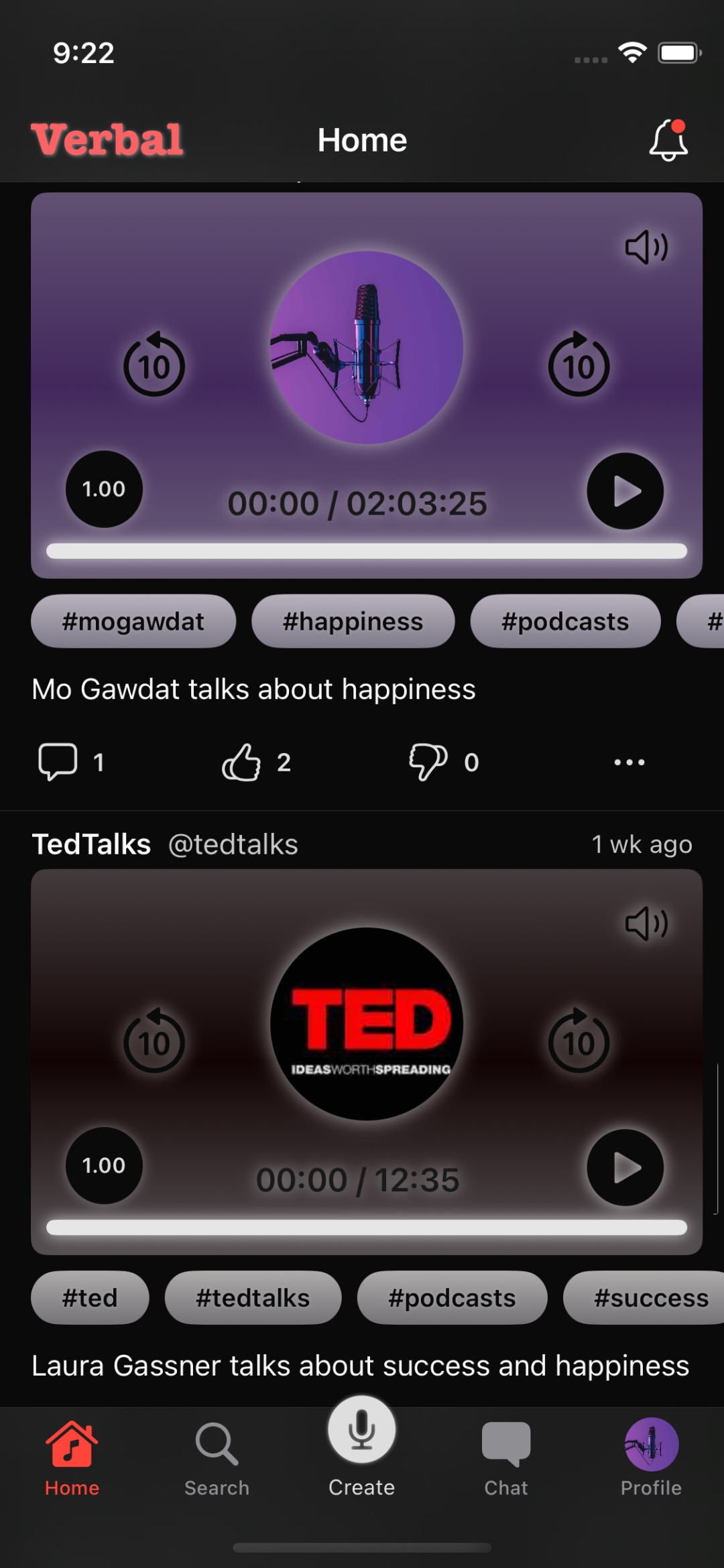Change 1.00 playback speed on TedTalks podcast
The height and width of the screenshot is (1568, 724).
point(104,1166)
